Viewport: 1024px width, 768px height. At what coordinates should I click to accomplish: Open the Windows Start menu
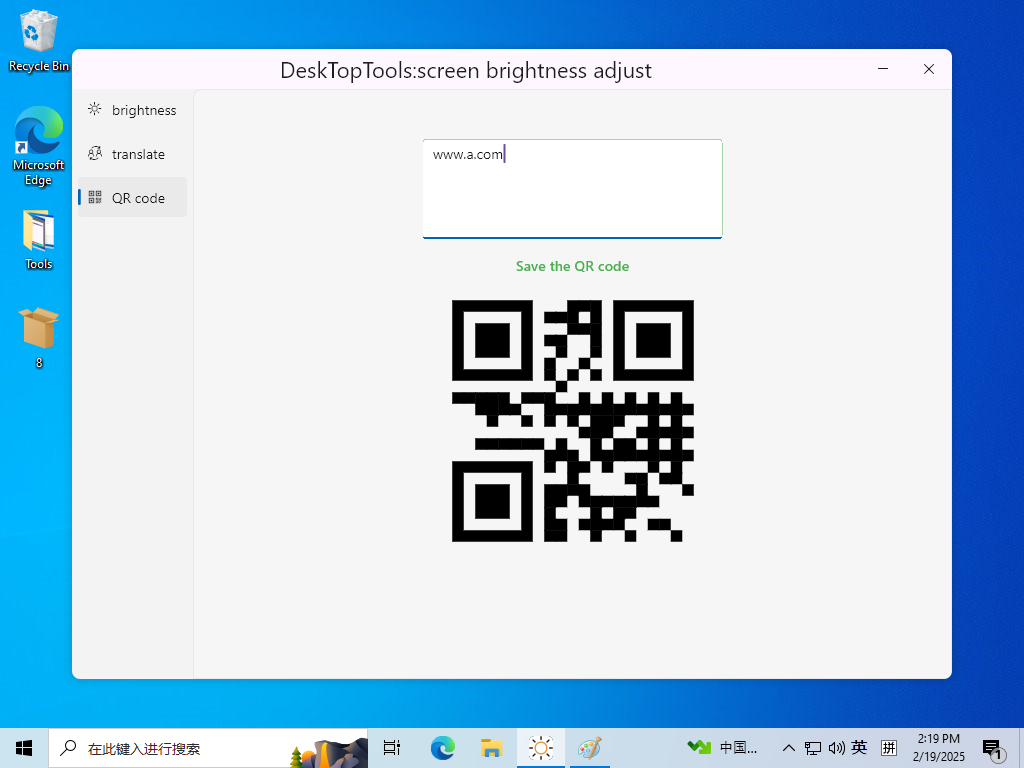click(x=24, y=747)
